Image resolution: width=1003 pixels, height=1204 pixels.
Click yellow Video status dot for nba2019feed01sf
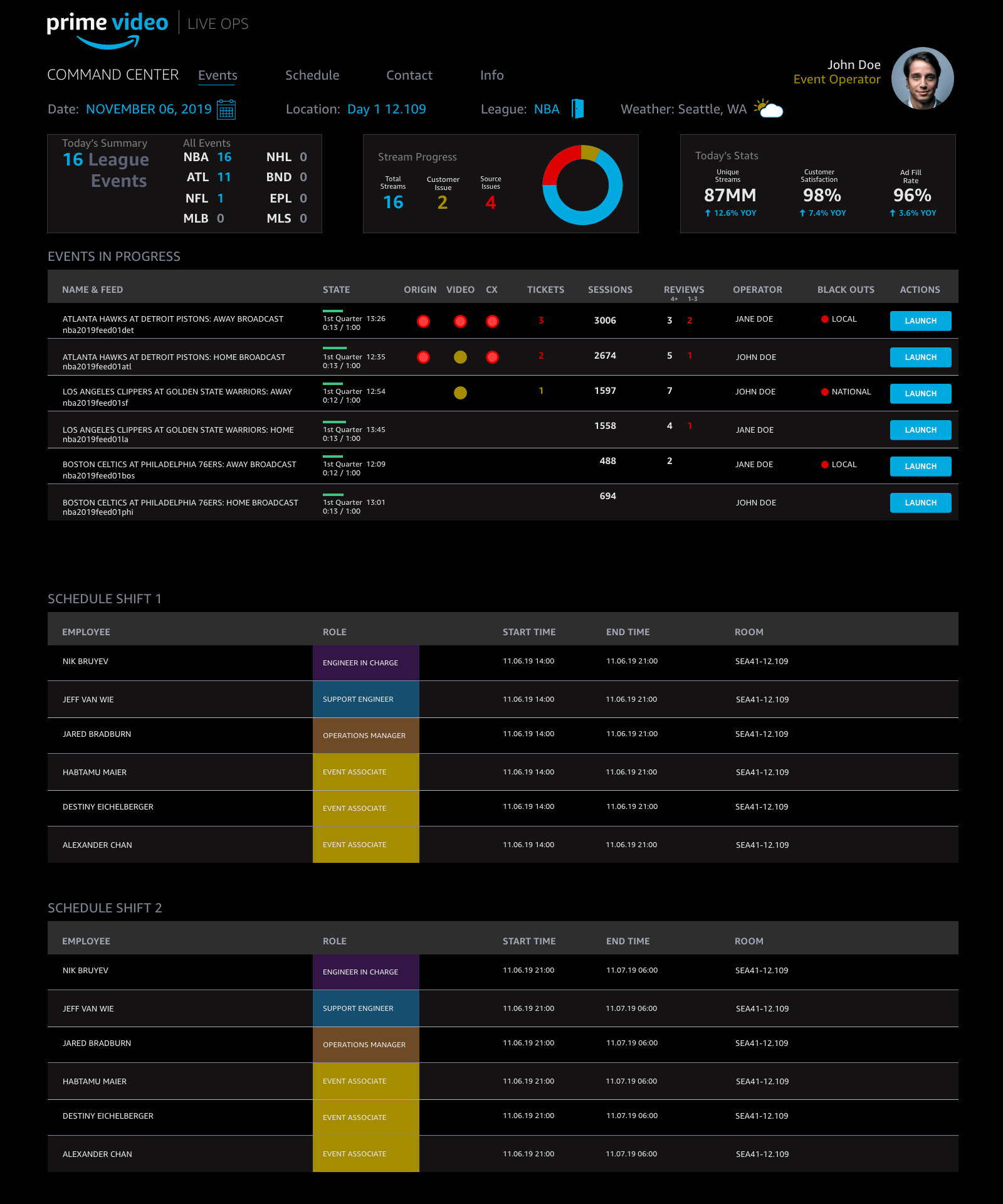[x=460, y=393]
